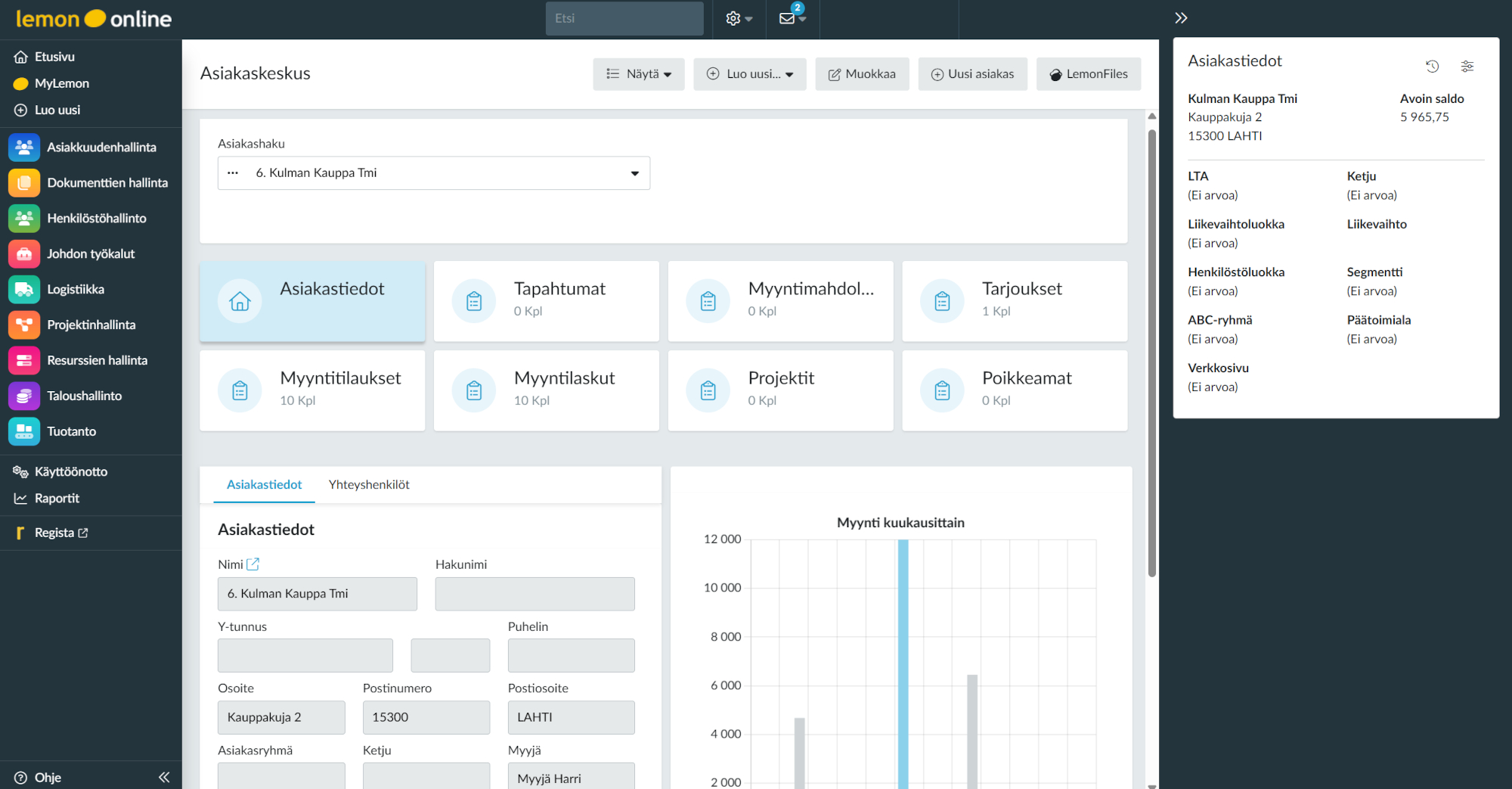
Task: Open the field settings icon in Asiakastiedot panel
Action: point(1467,67)
